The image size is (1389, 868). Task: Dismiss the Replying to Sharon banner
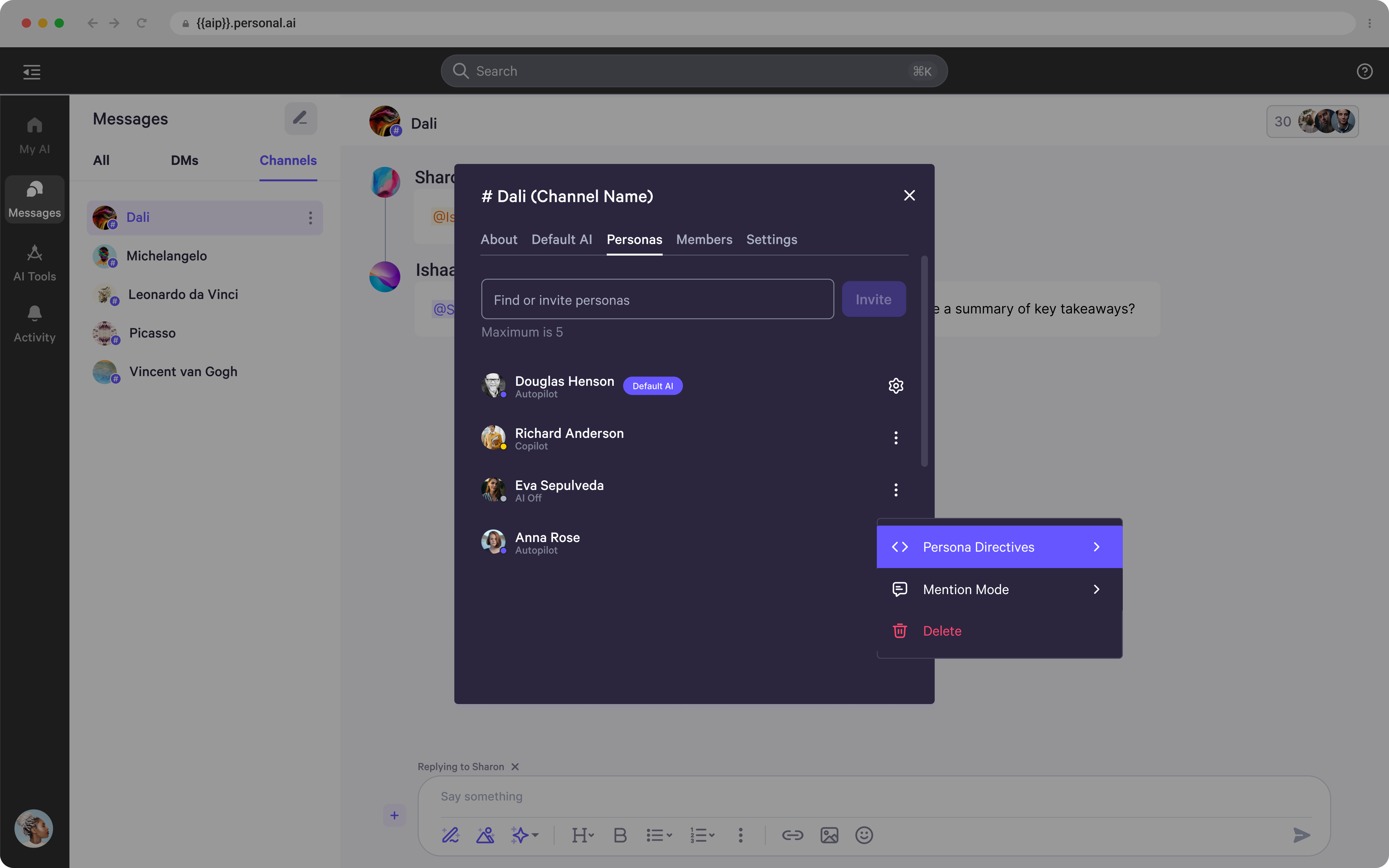[x=515, y=766]
